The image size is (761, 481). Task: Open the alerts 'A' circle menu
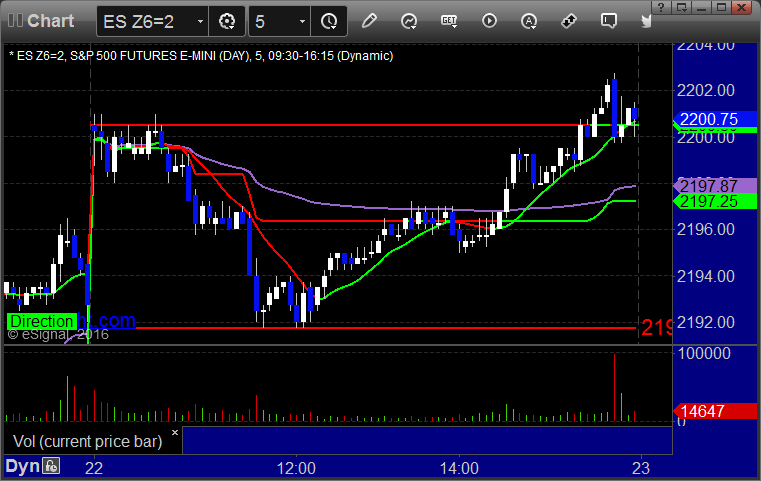[529, 21]
